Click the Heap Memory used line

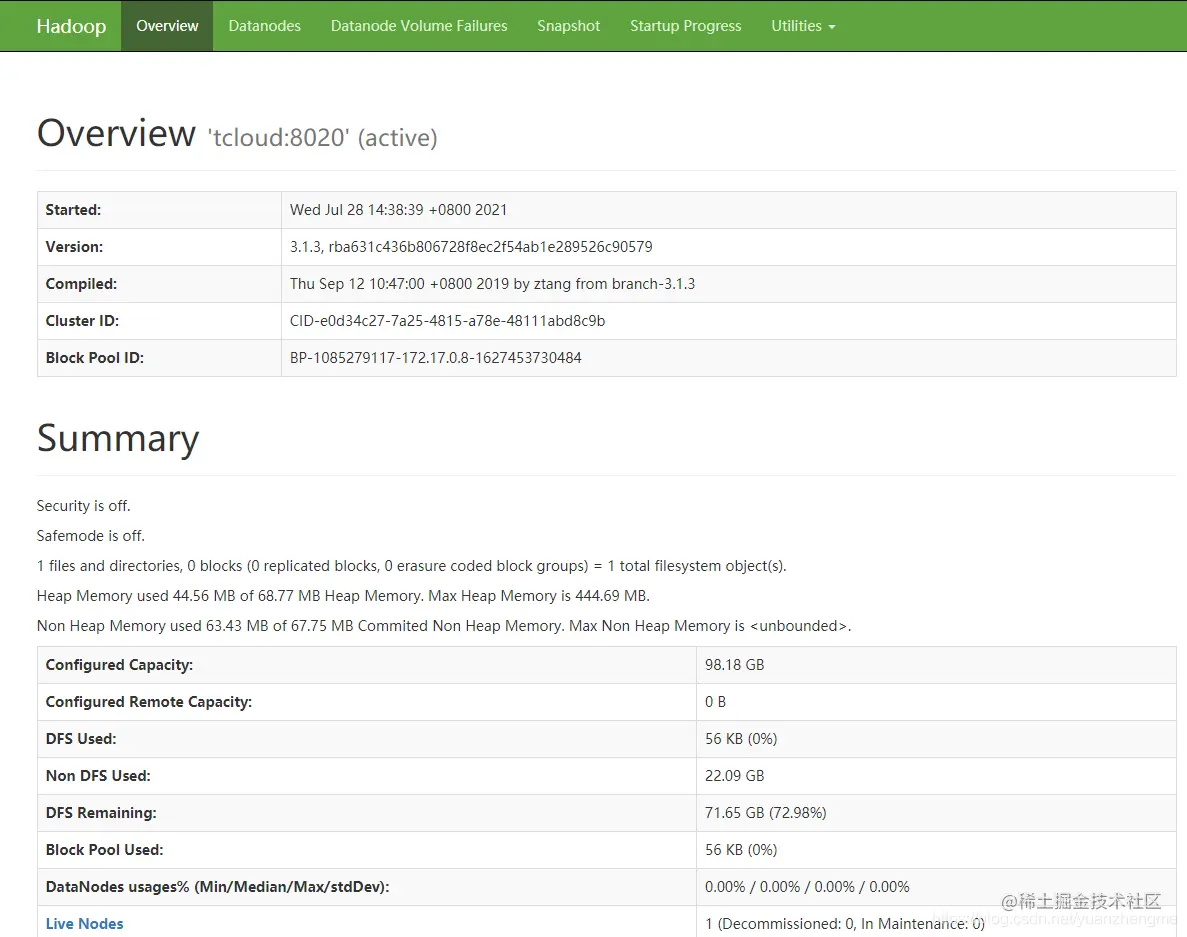click(x=343, y=596)
